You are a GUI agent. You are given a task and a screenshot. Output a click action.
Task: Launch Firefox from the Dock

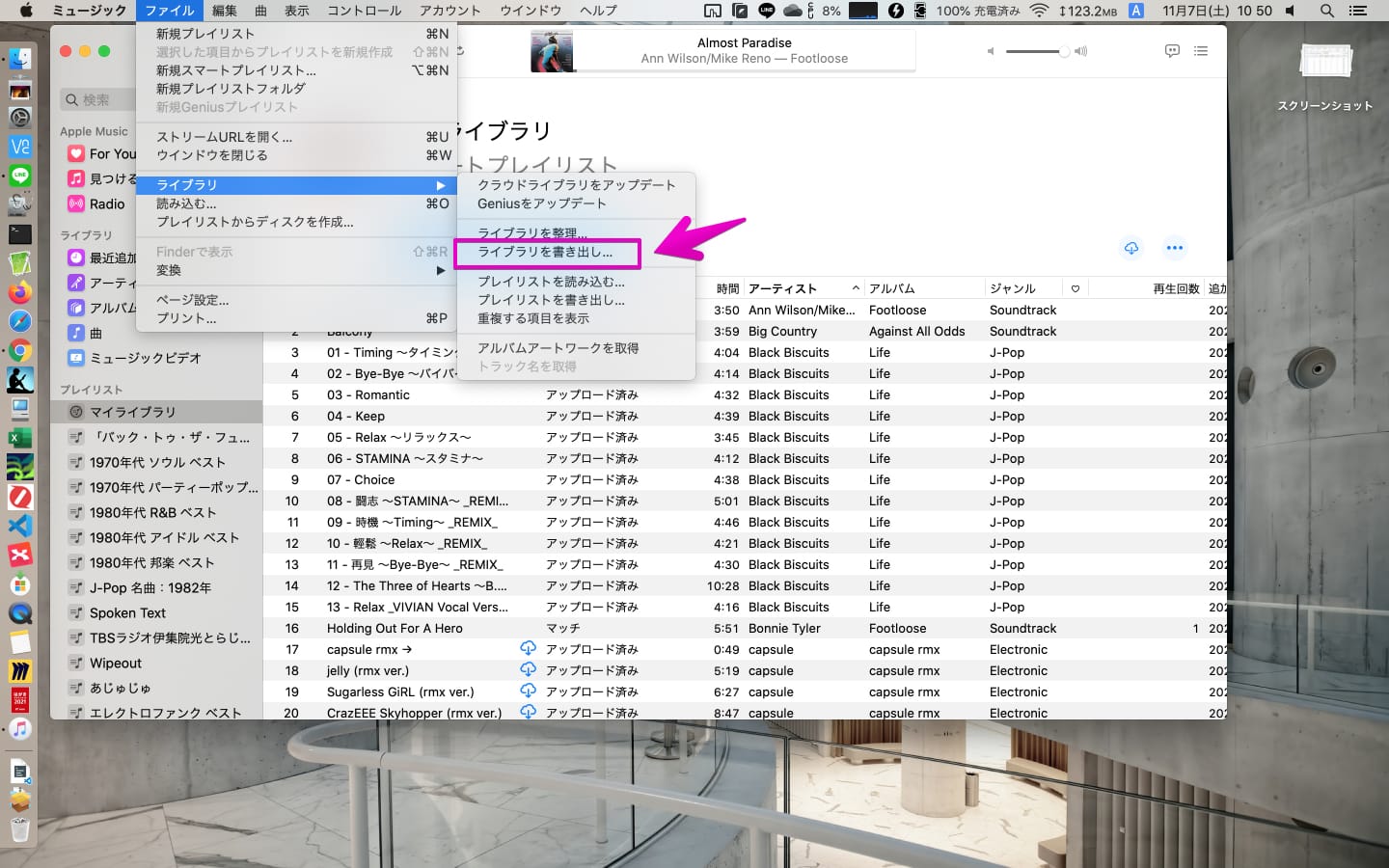coord(20,292)
